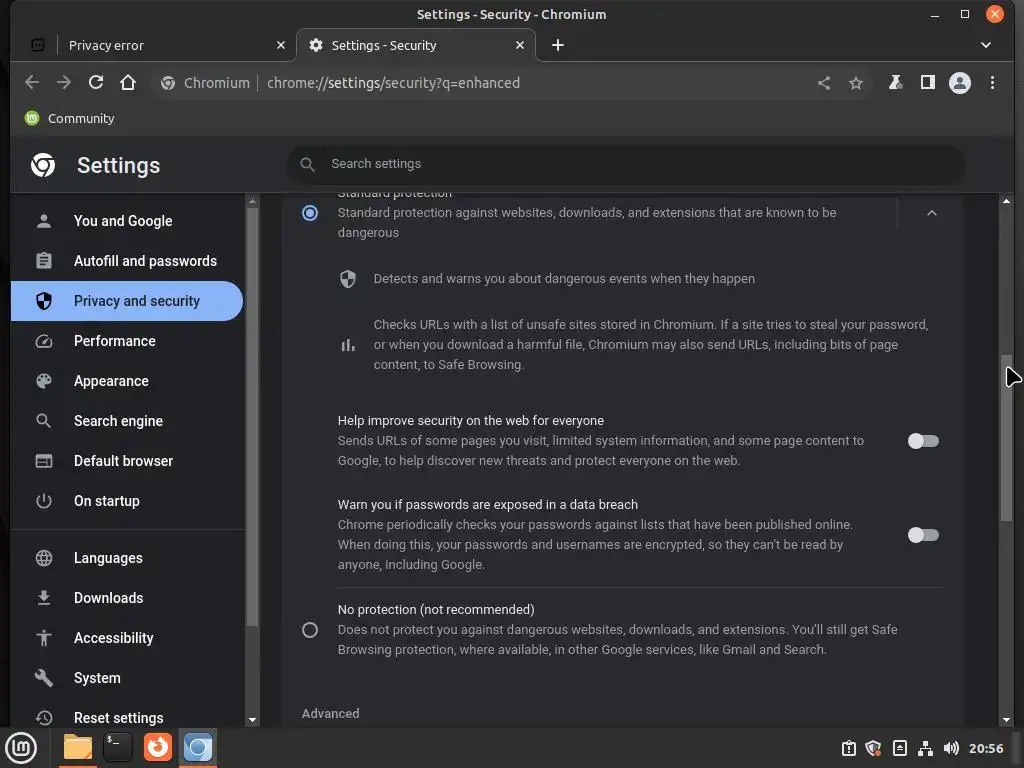Select the Standard protection radio button
This screenshot has width=1024, height=768.
coord(310,213)
